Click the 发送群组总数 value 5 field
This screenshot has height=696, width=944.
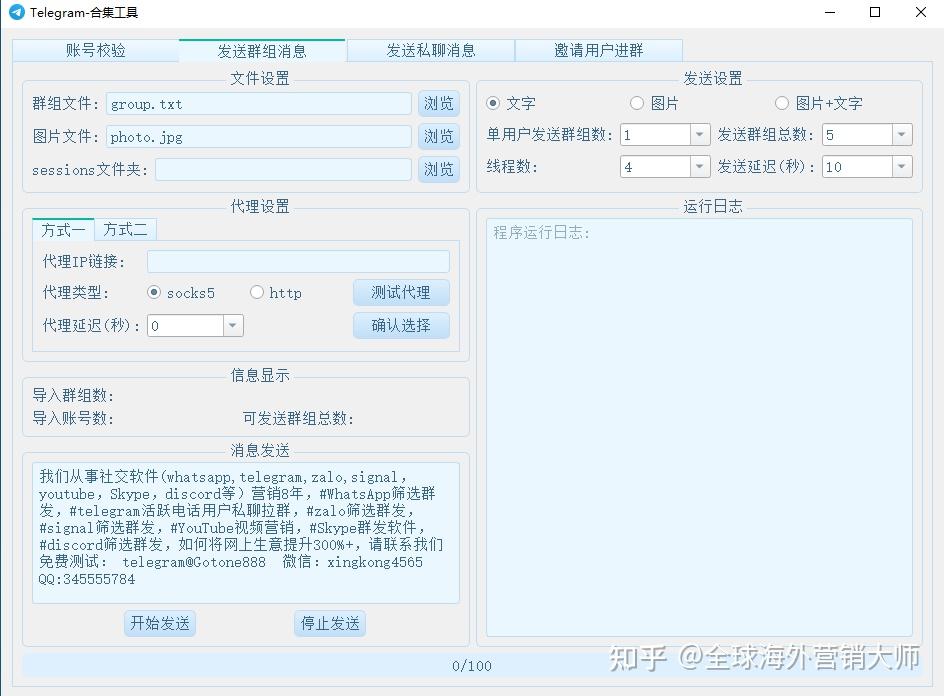tap(857, 135)
